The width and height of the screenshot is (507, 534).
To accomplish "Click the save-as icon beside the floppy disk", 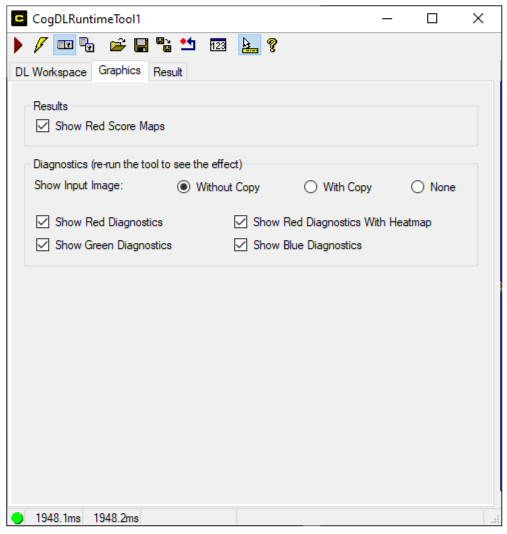I will click(164, 45).
